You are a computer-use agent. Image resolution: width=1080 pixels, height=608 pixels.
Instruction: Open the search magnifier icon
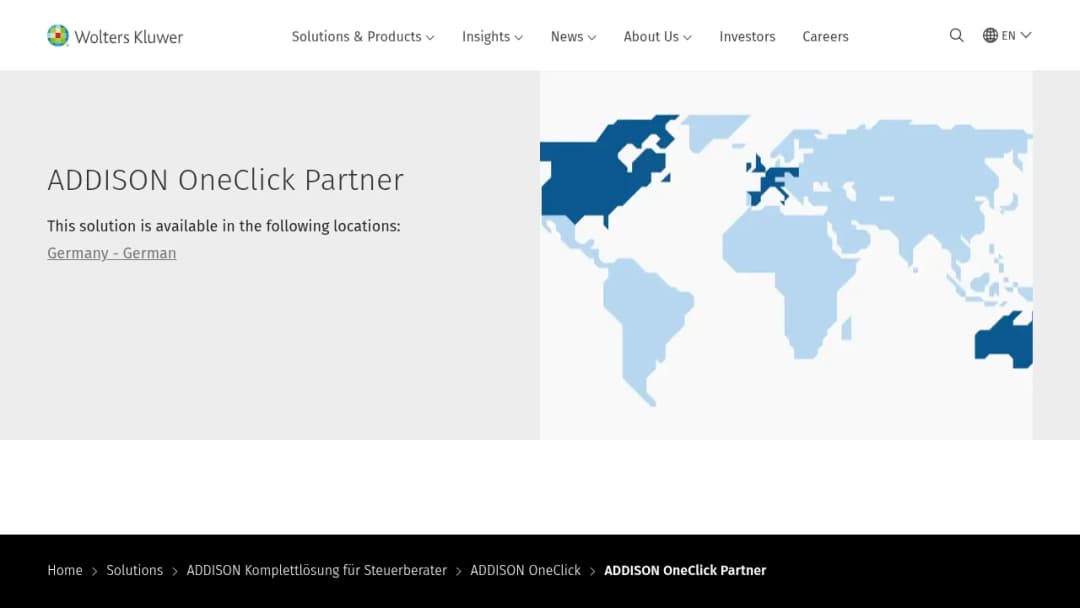pyautogui.click(x=956, y=35)
